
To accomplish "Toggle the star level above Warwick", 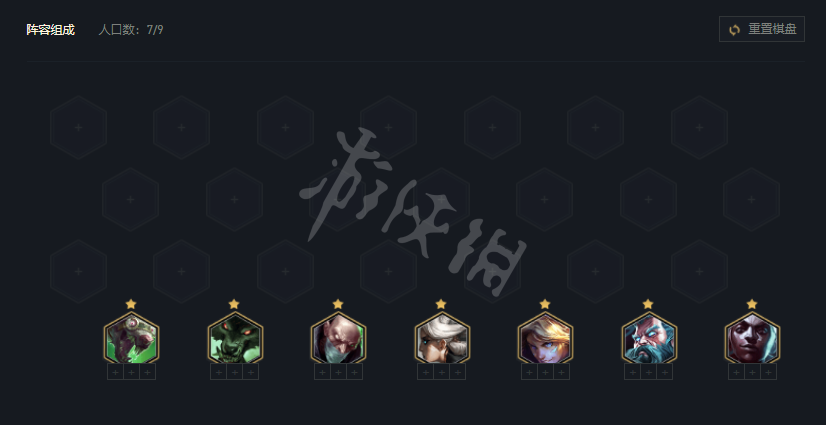I will tap(234, 304).
